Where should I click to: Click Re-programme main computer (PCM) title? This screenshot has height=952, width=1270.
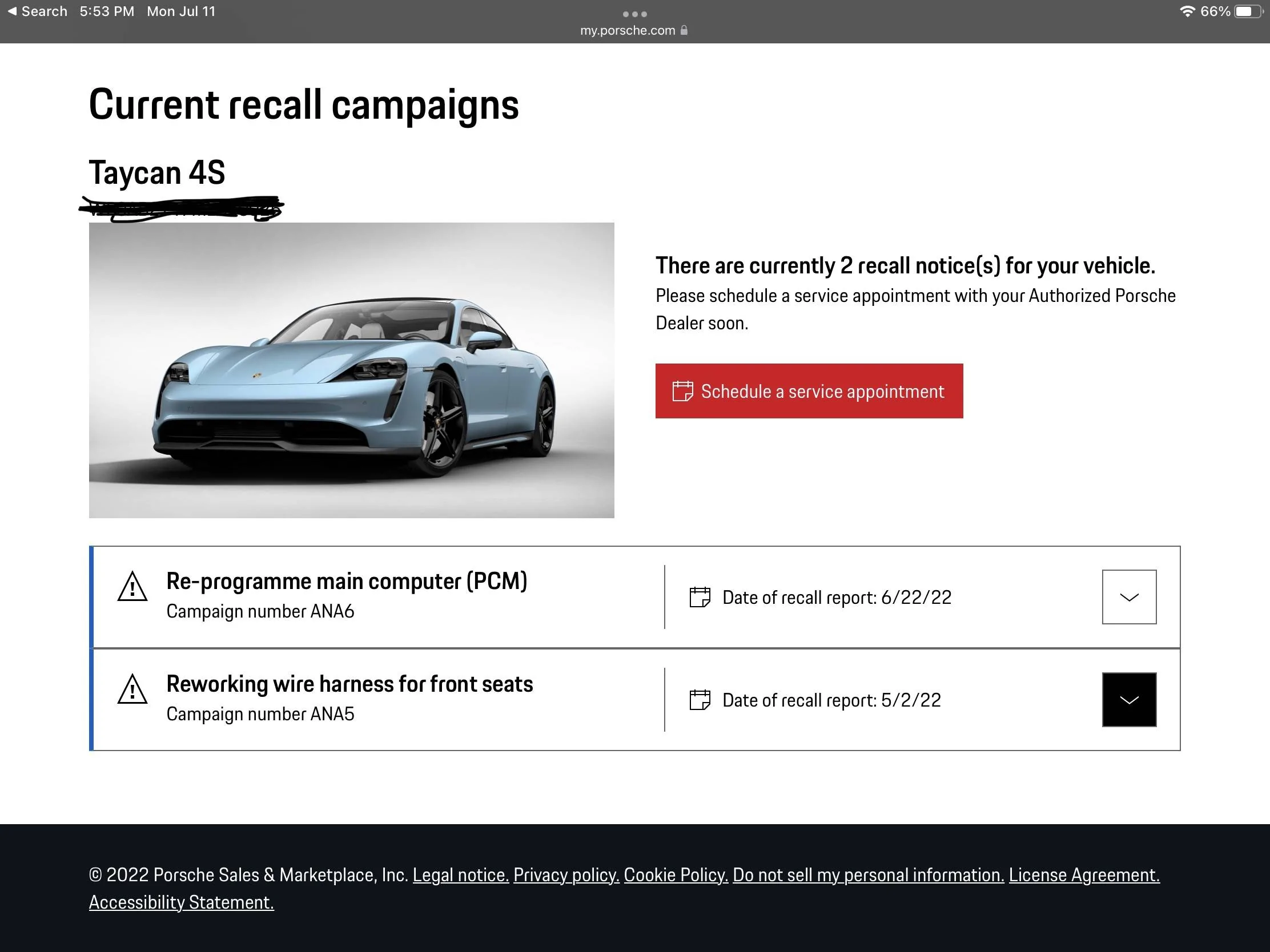347,581
